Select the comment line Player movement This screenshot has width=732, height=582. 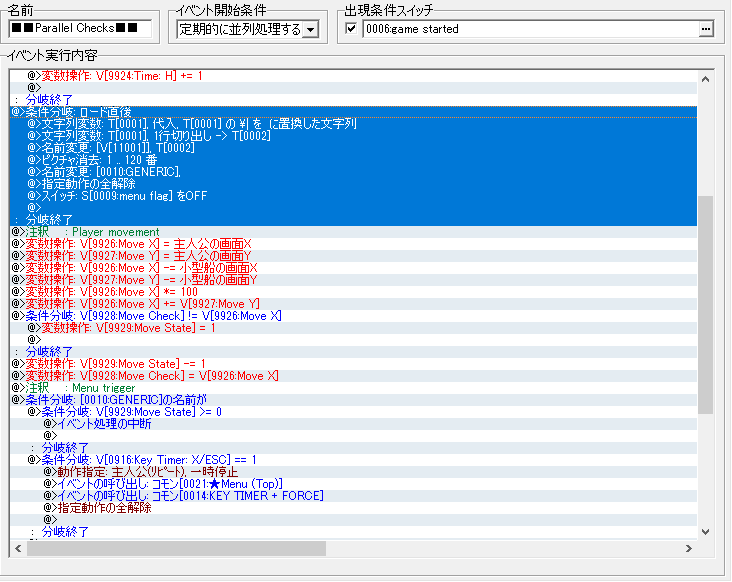click(353, 232)
